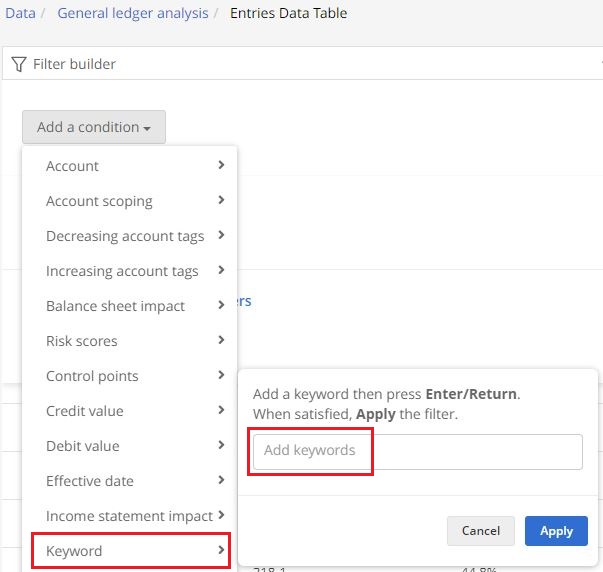Select Increasing account tags menu item
This screenshot has width=603, height=572.
(130, 271)
